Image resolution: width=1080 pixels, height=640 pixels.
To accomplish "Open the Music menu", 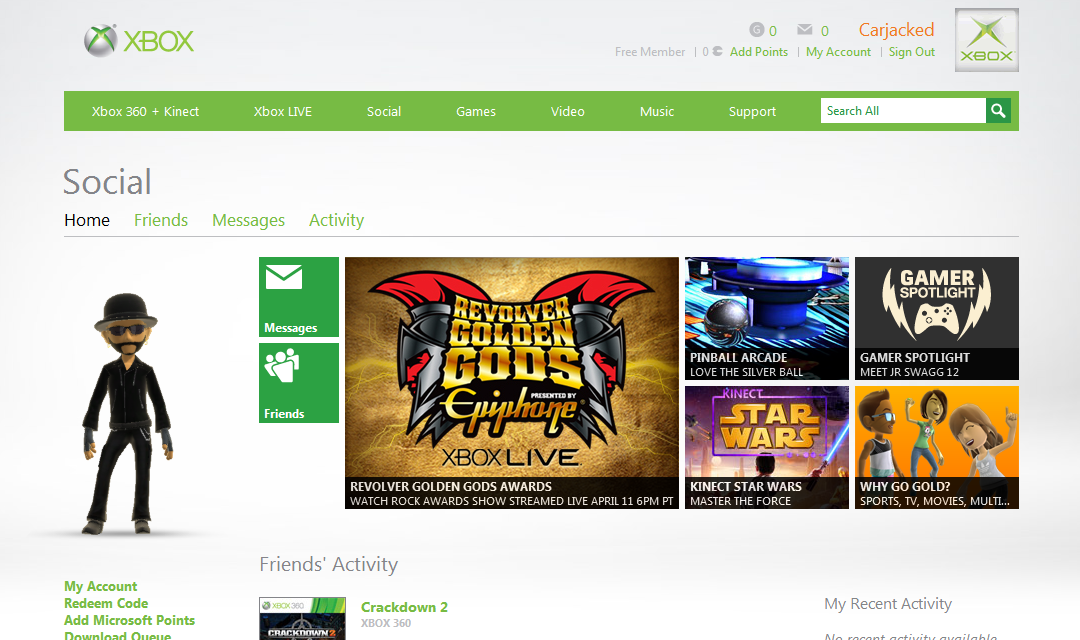I will click(656, 112).
